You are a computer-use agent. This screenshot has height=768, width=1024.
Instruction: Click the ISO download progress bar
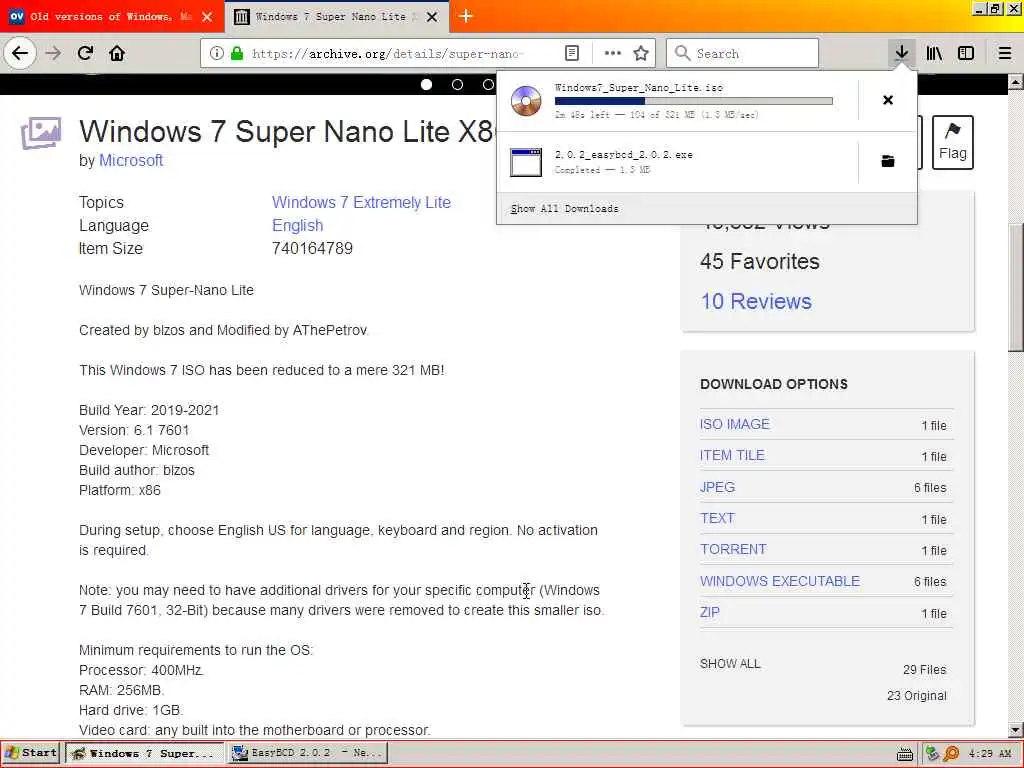[x=694, y=101]
